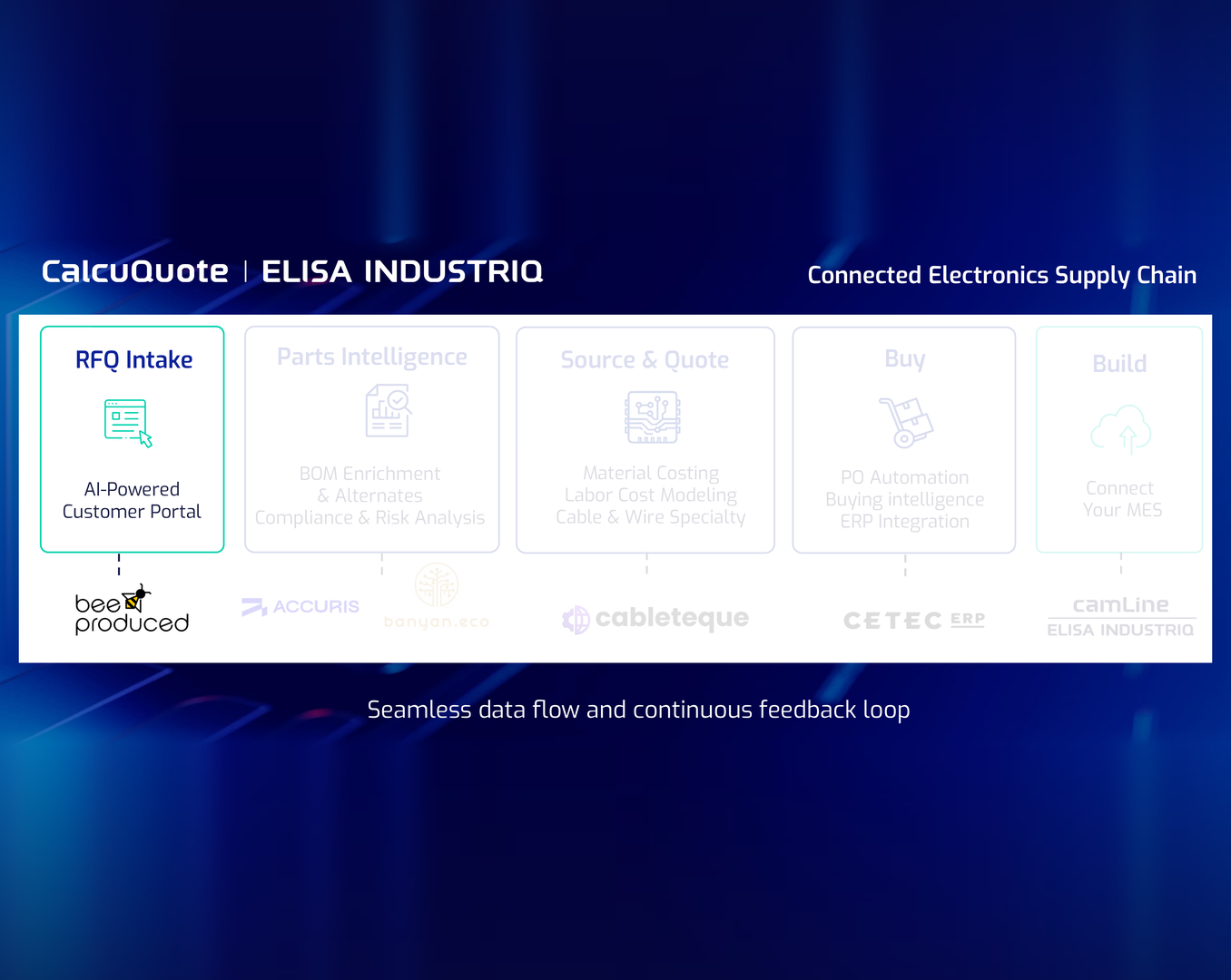The width and height of the screenshot is (1231, 980).
Task: Click the Parts Intelligence document icon
Action: (389, 410)
